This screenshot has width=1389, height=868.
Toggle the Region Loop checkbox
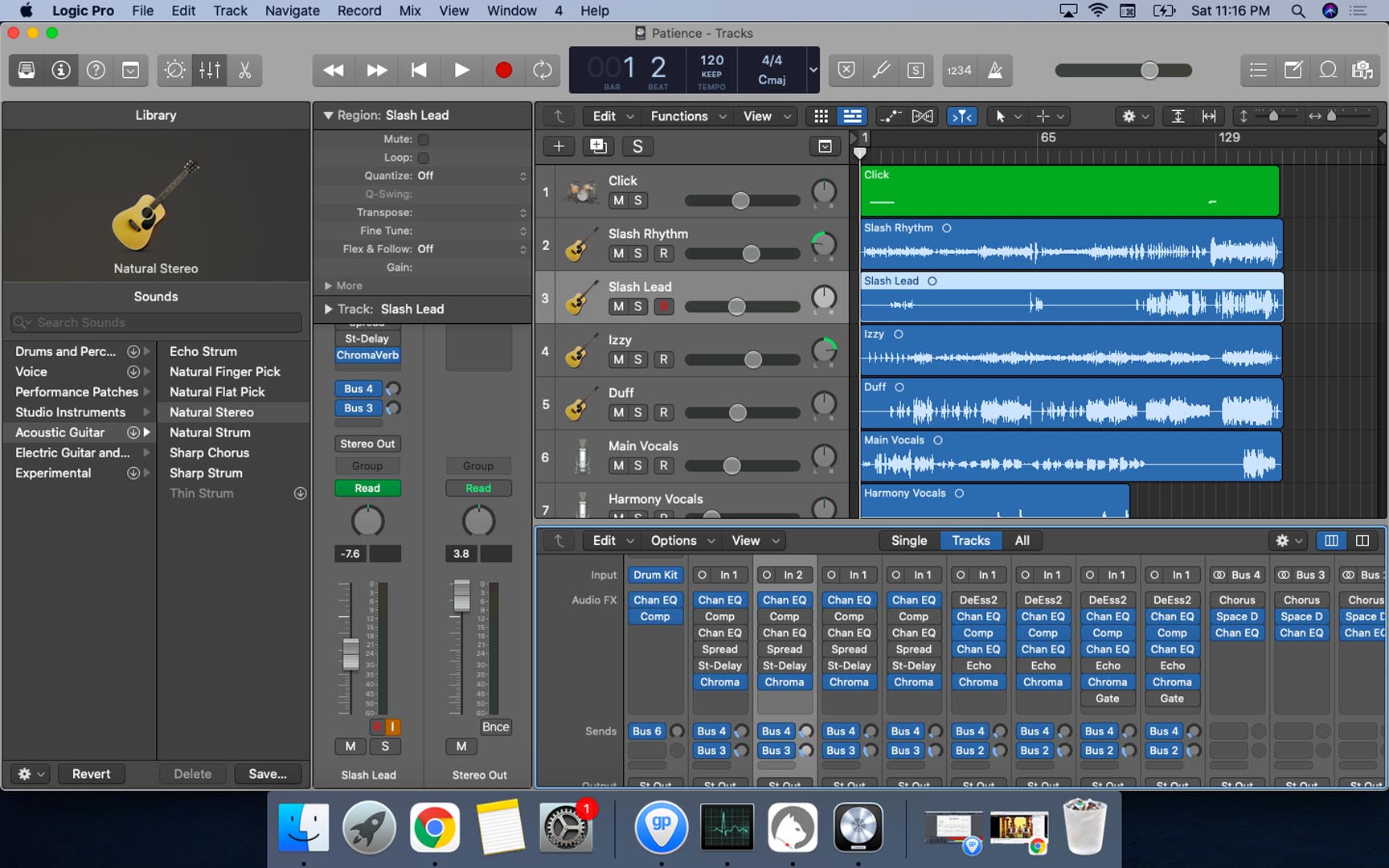[x=424, y=158]
